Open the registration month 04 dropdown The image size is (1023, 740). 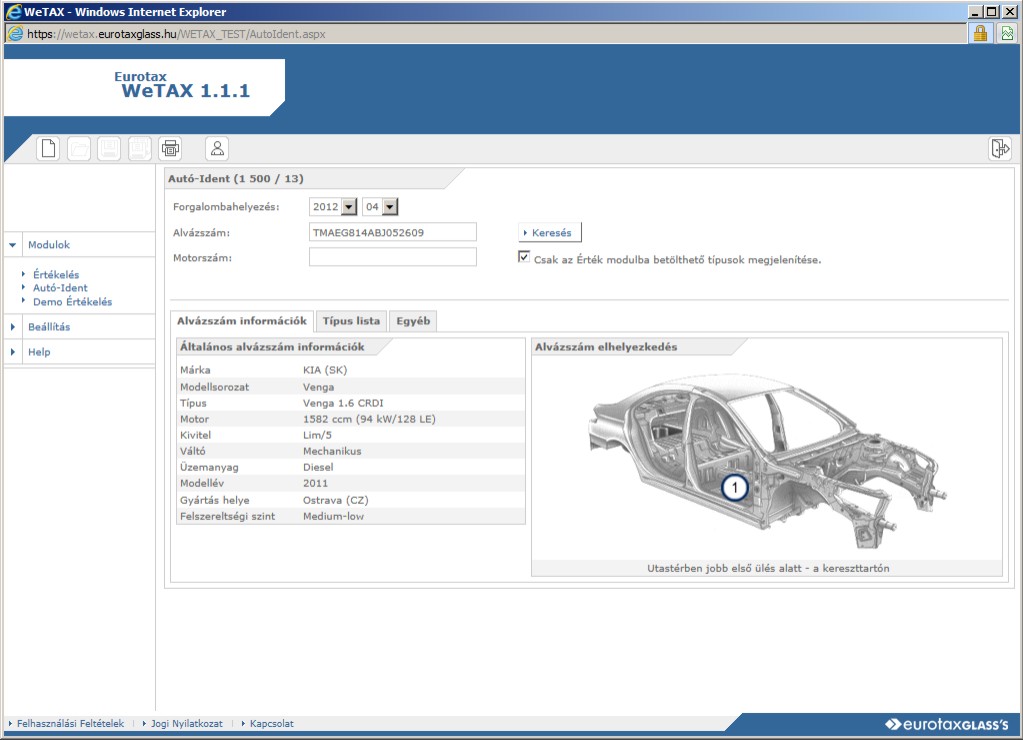point(390,207)
